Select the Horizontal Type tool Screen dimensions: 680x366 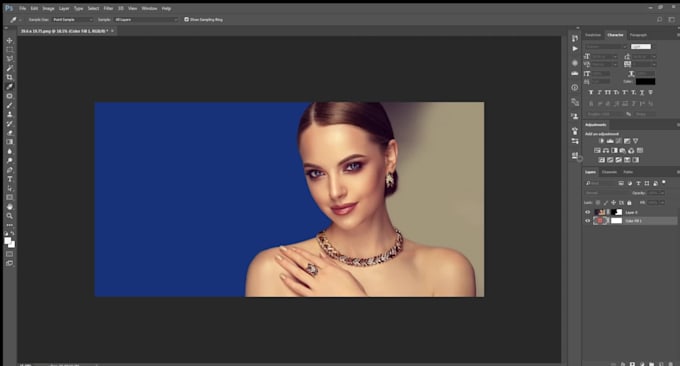coord(10,179)
